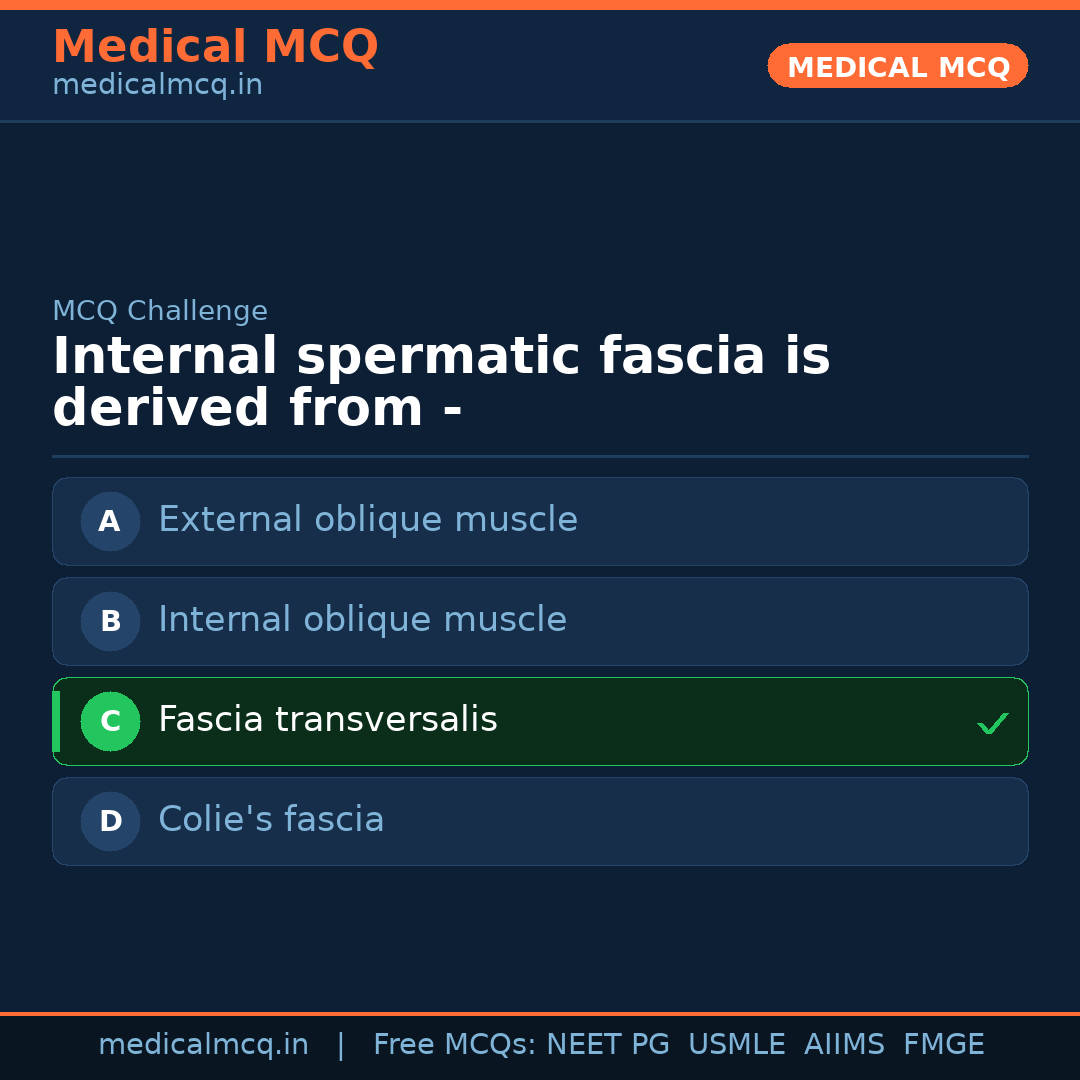This screenshot has width=1080, height=1080.
Task: Click the letter A option circle
Action: click(110, 521)
